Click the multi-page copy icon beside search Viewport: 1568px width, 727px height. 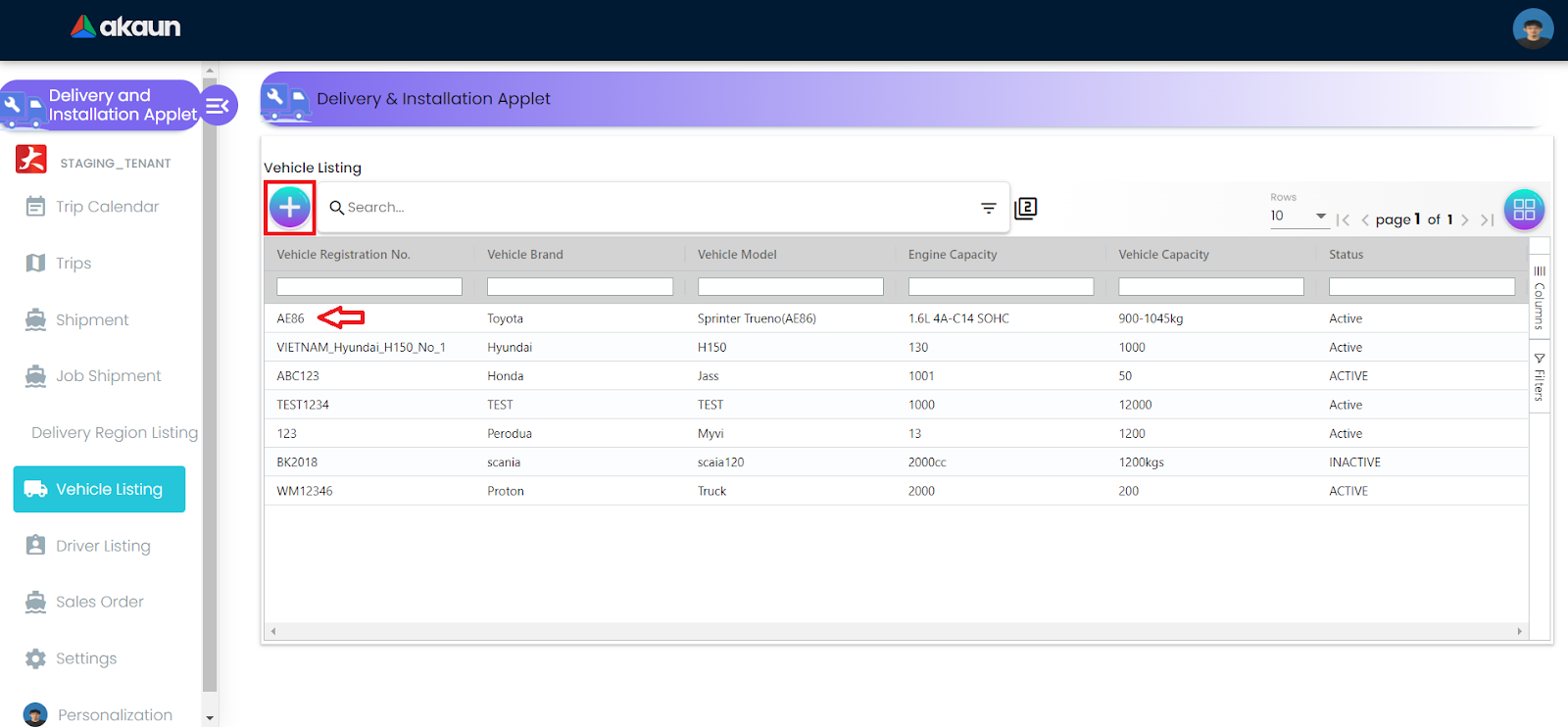(x=1025, y=208)
